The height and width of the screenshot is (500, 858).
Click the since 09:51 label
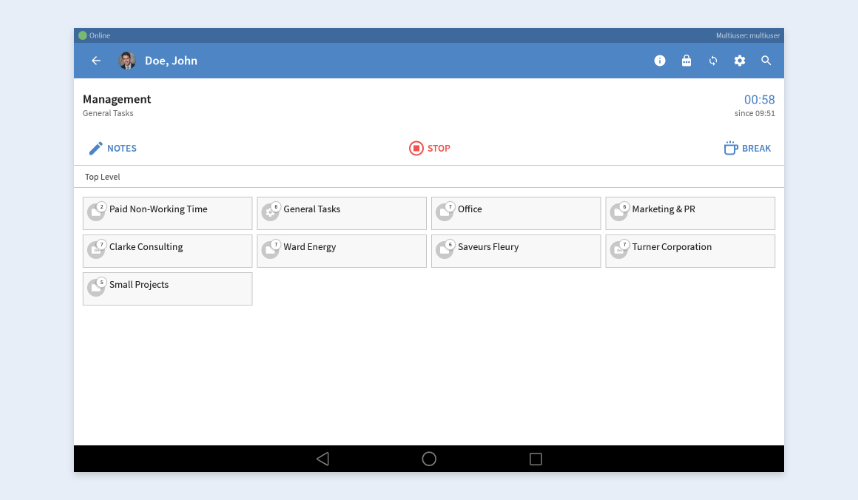(755, 113)
